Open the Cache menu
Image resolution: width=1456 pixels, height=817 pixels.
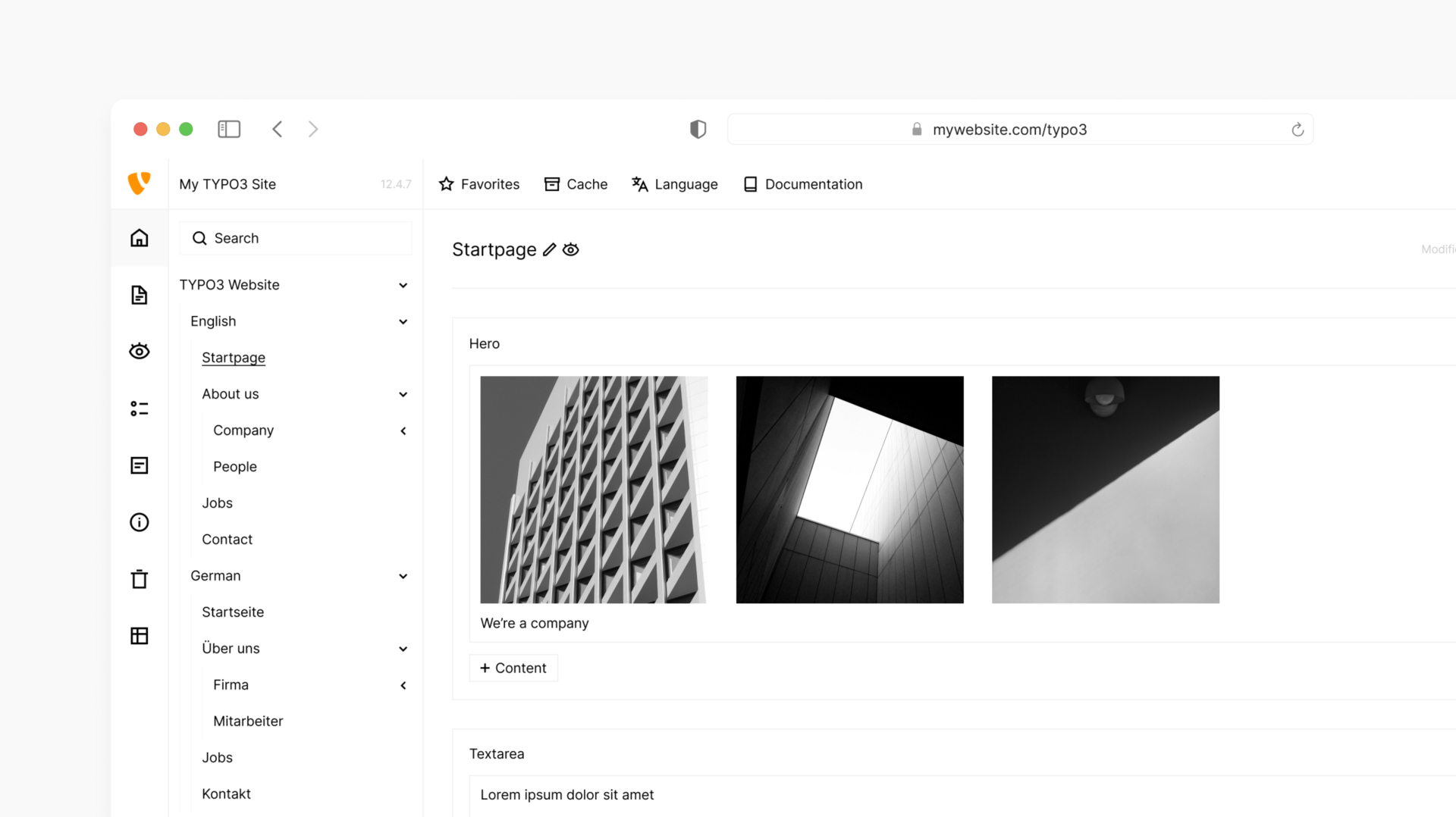point(576,184)
